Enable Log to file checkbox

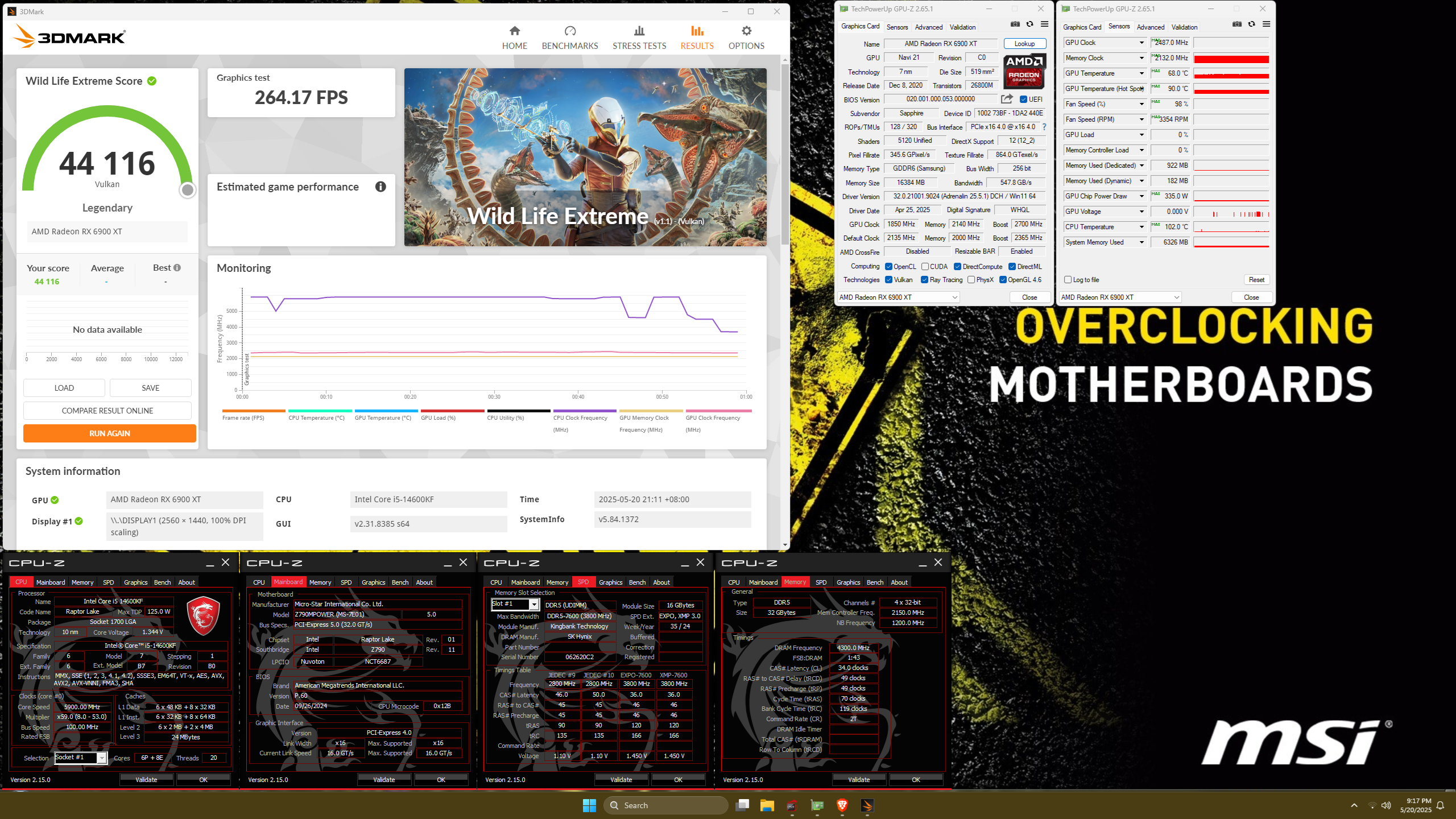coord(1068,280)
